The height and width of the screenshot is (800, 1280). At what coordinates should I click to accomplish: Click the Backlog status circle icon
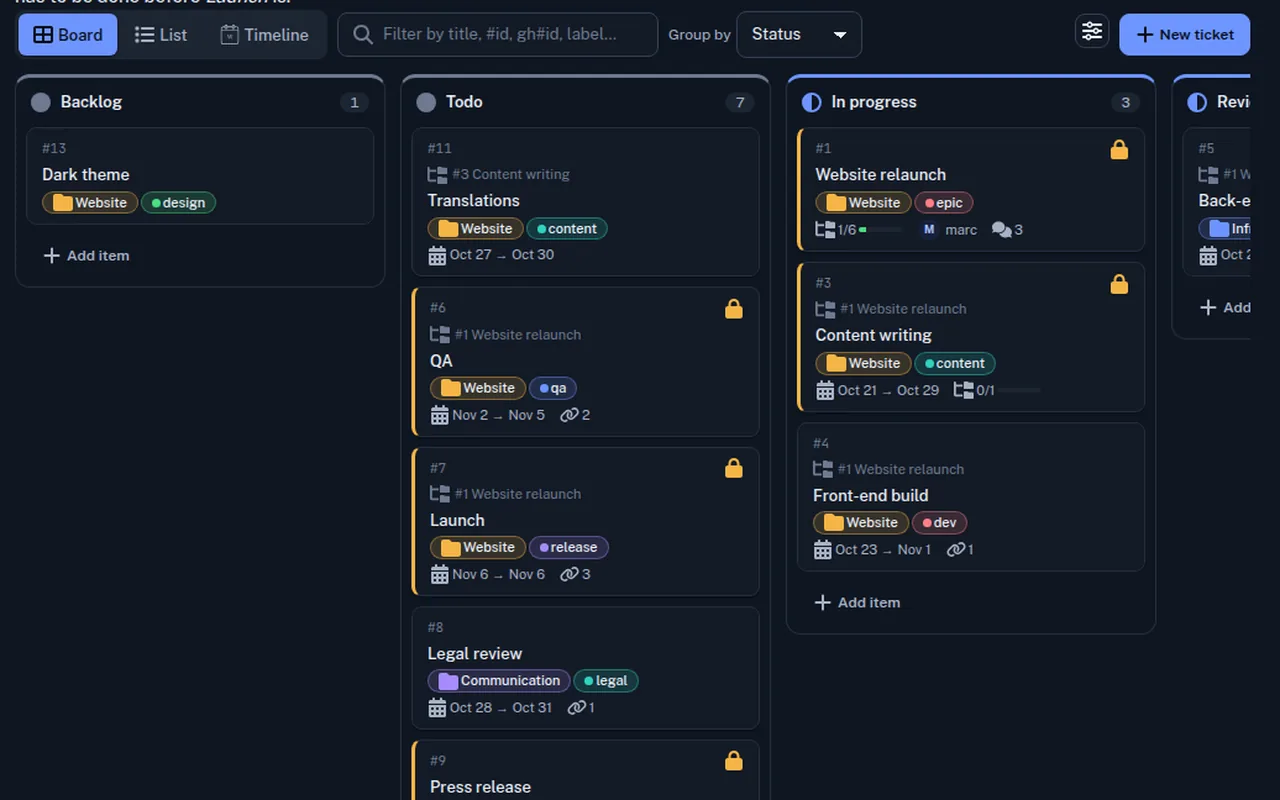pyautogui.click(x=41, y=102)
